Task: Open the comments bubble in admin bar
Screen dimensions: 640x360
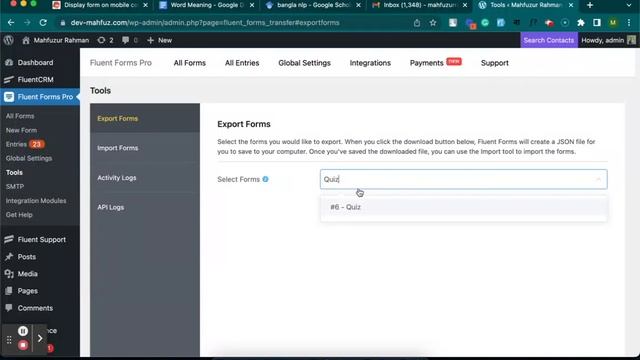Action: coord(130,40)
